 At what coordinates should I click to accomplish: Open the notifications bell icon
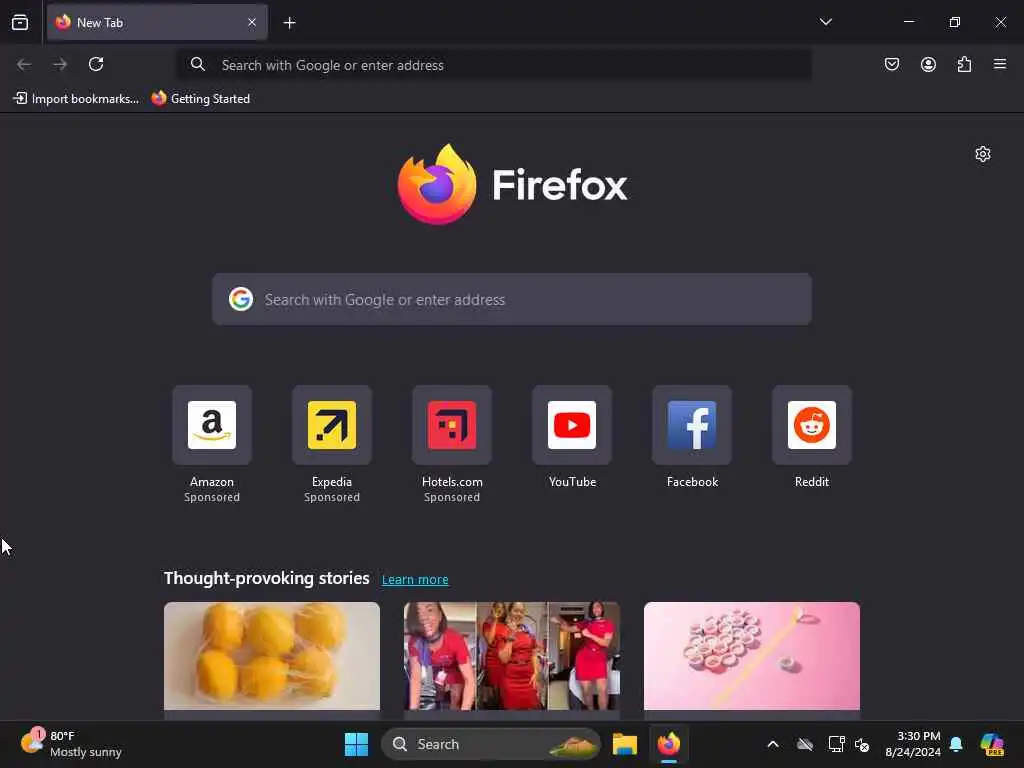[x=956, y=744]
